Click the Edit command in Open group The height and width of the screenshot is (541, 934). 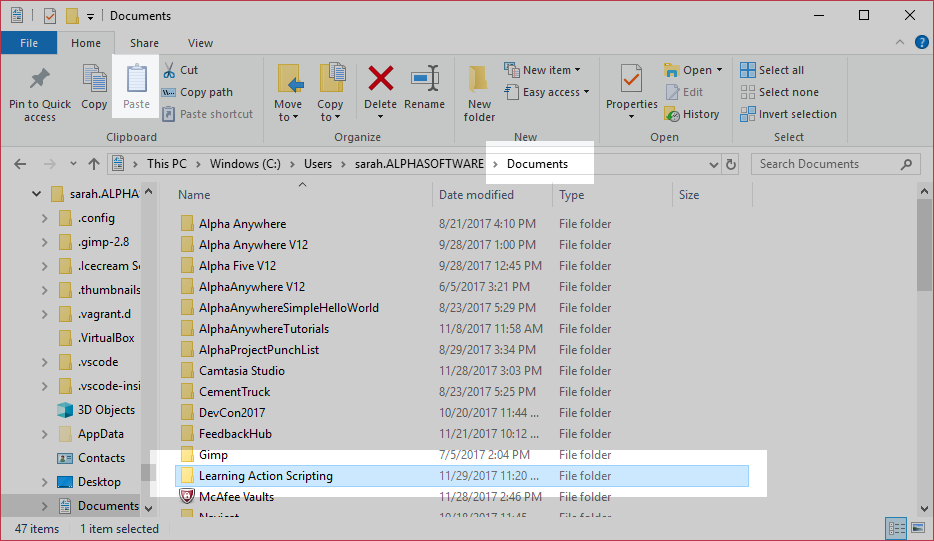(685, 92)
